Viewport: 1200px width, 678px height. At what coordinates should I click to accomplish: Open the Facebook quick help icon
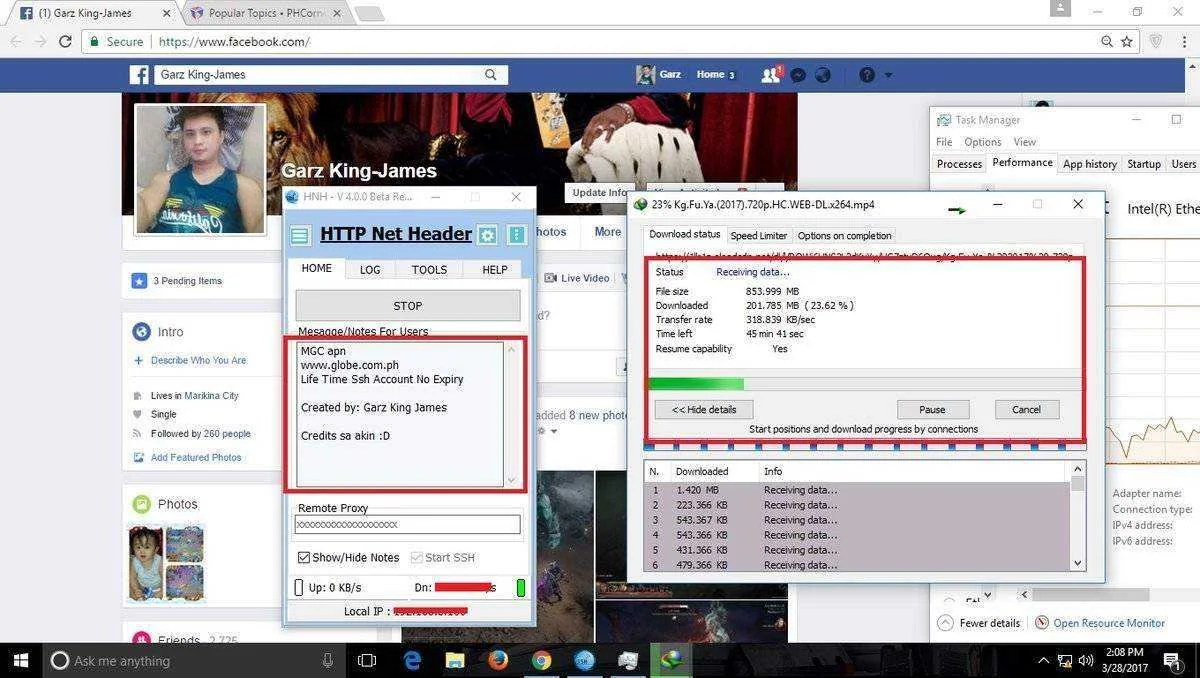tap(866, 75)
